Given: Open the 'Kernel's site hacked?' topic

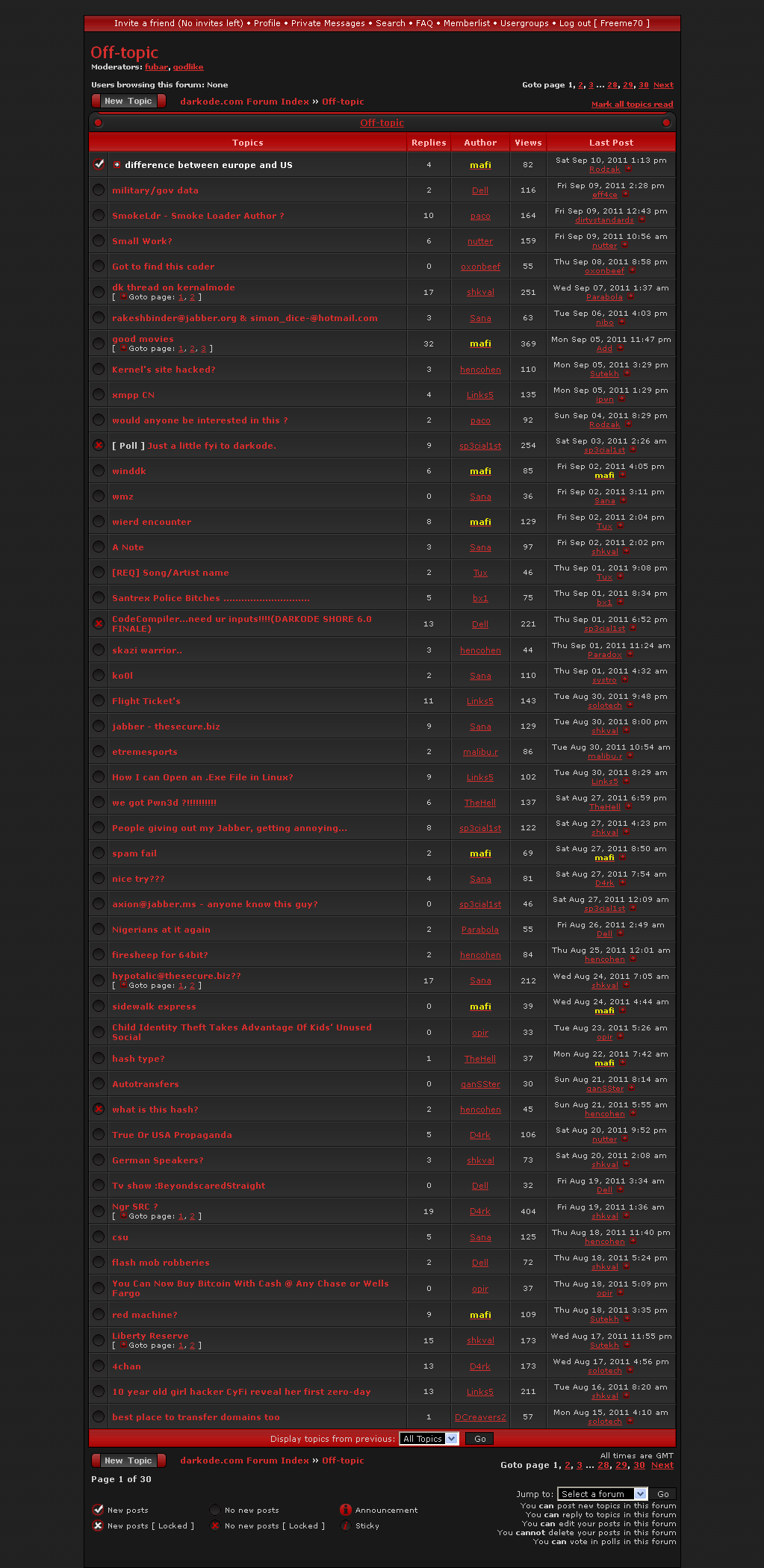Looking at the screenshot, I should click(164, 370).
